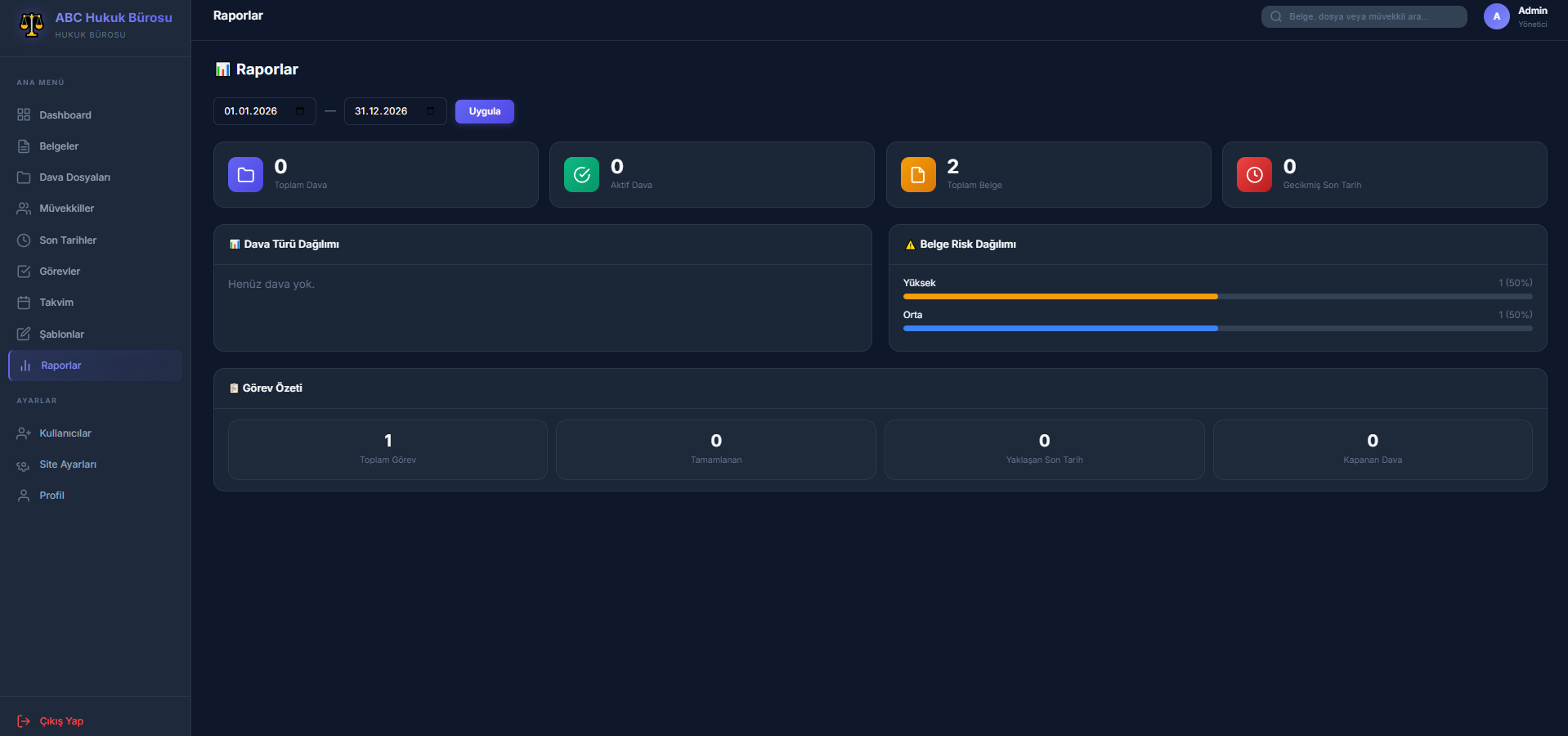Click the Dava Dosyaları folder icon
This screenshot has height=736, width=1568.
pos(24,177)
